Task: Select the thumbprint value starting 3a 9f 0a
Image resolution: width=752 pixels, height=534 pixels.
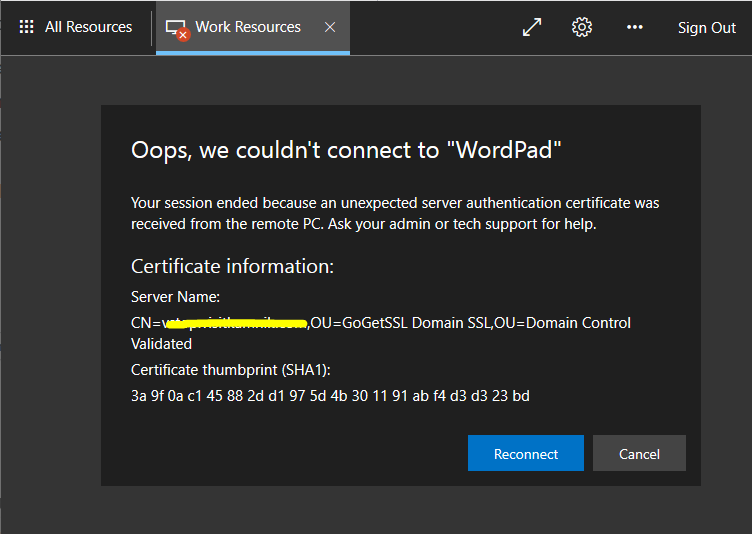Action: (330, 396)
